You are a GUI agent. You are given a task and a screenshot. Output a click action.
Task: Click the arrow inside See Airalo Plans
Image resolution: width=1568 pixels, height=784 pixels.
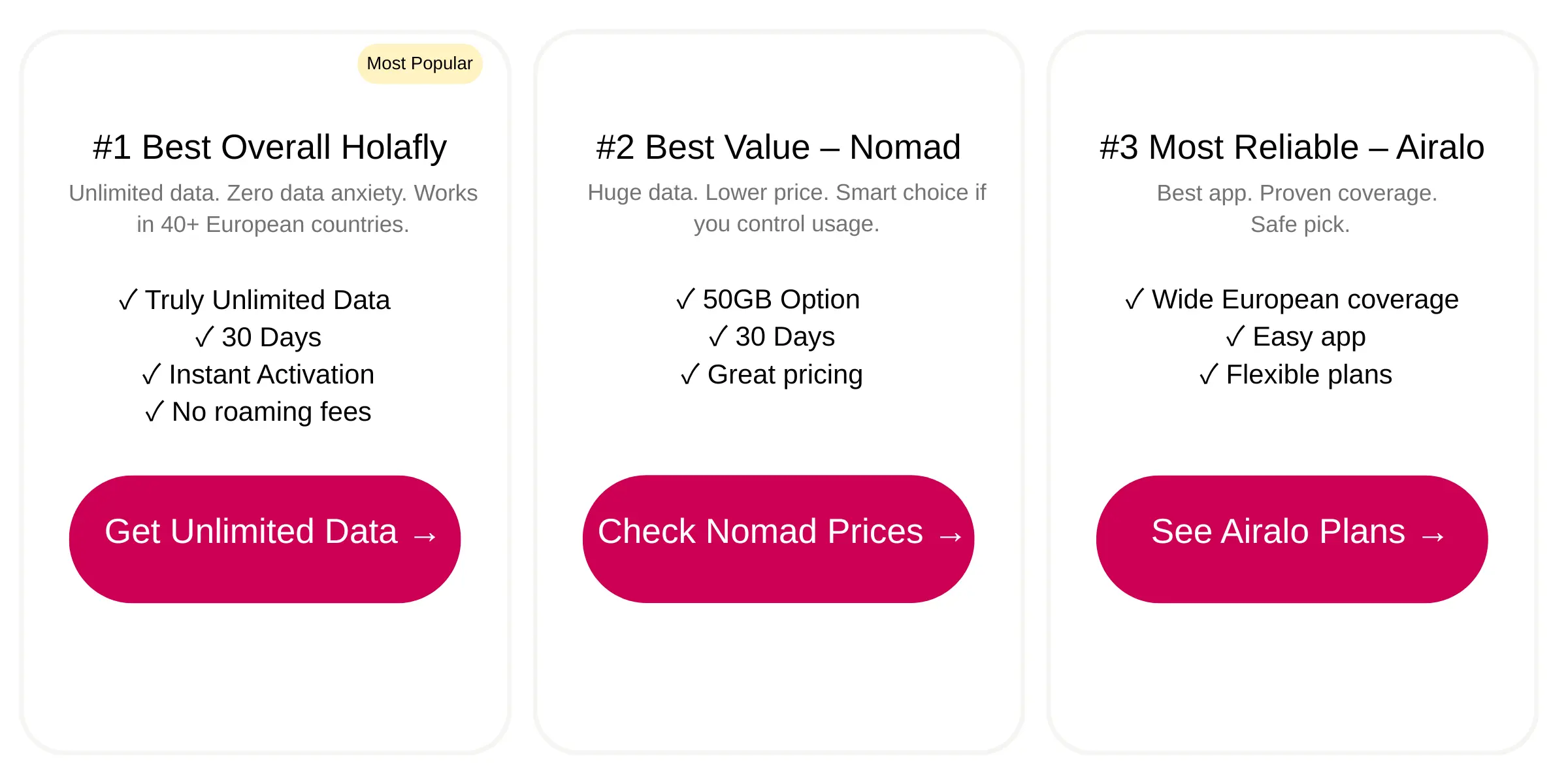point(1432,536)
